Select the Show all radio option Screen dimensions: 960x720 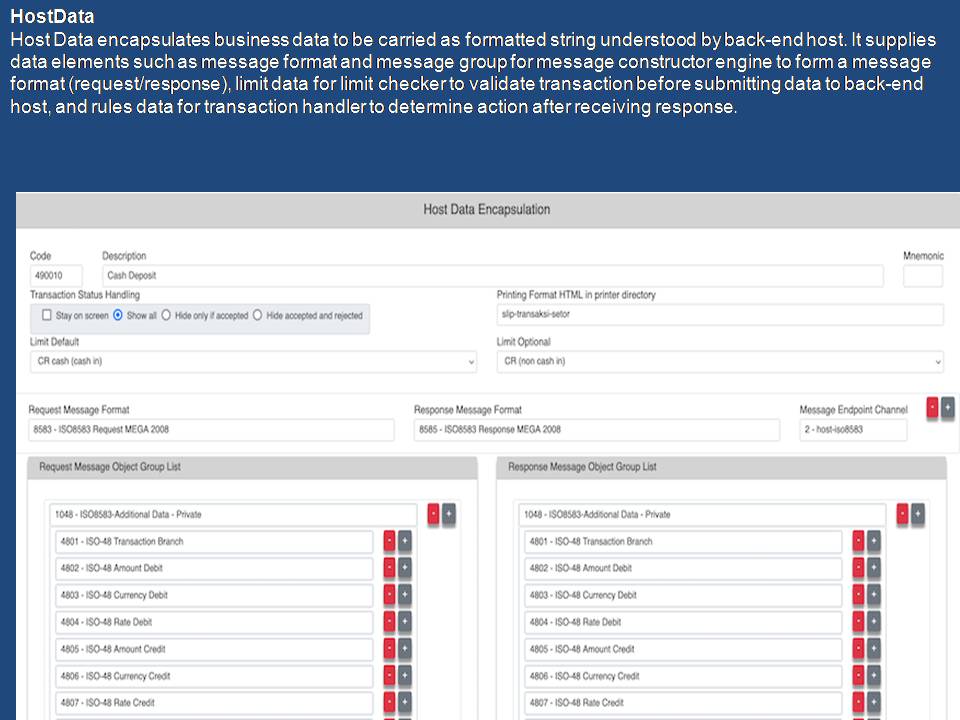click(118, 316)
